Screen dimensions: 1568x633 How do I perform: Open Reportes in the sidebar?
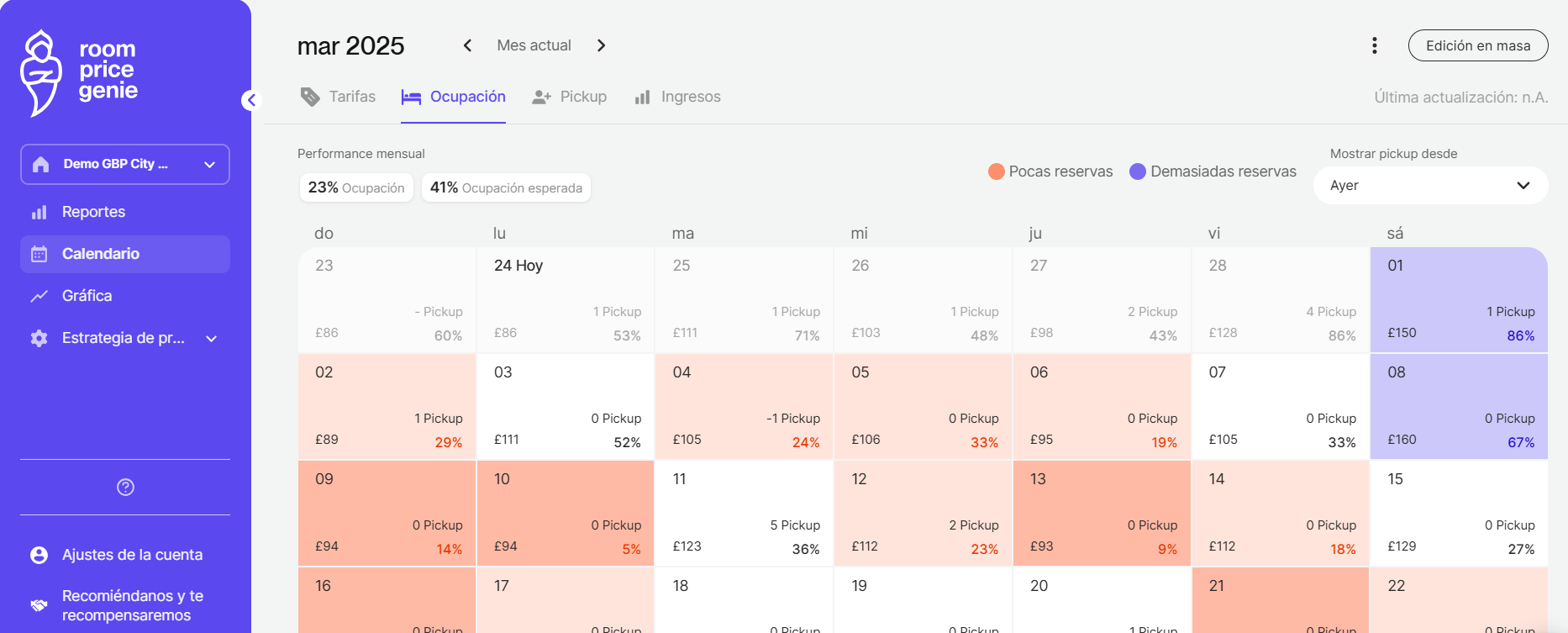pos(125,212)
